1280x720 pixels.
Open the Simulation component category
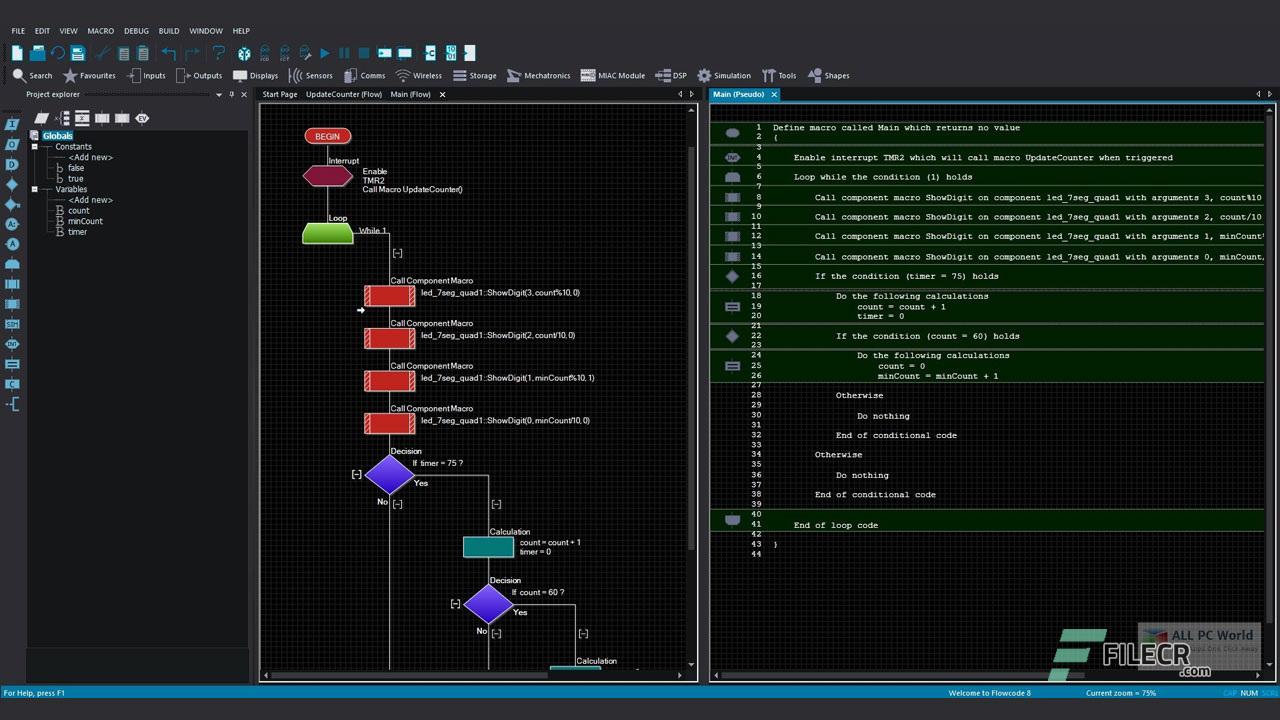[x=724, y=75]
